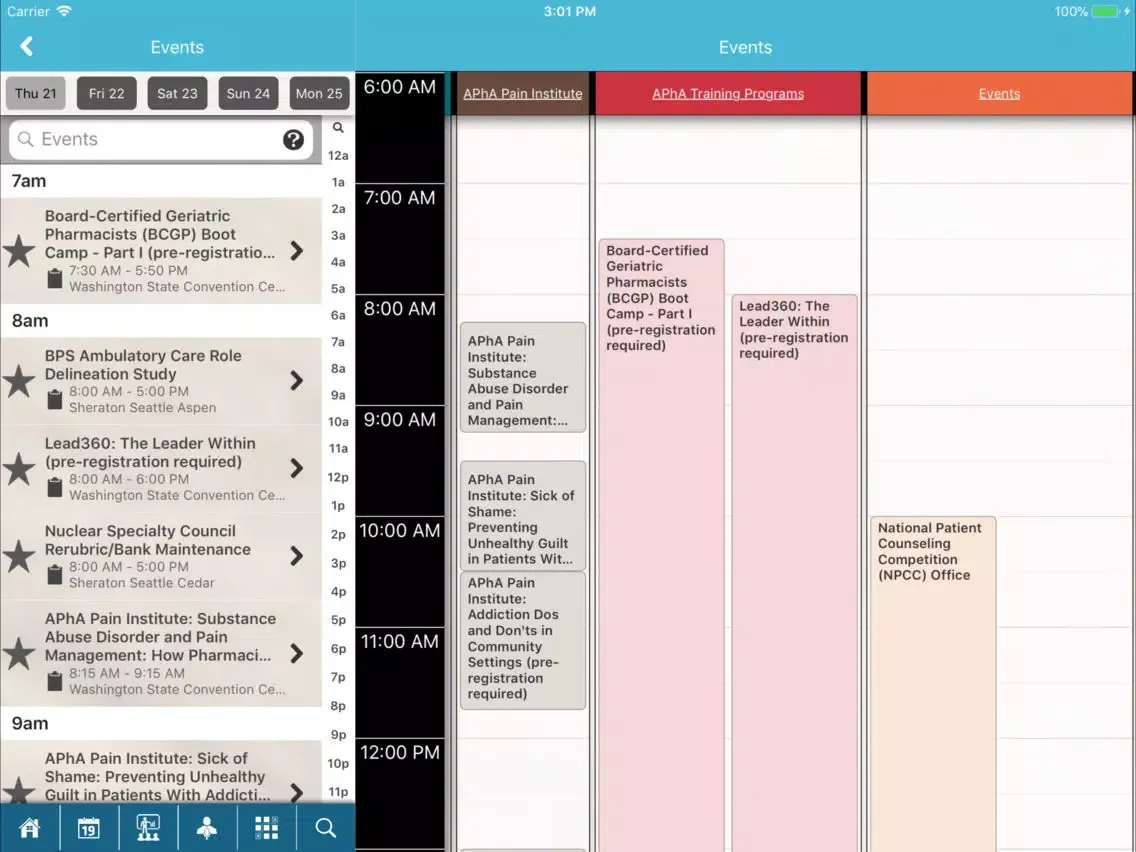This screenshot has height=852, width=1136.
Task: Jump to 1a in the hour index
Action: tap(338, 183)
